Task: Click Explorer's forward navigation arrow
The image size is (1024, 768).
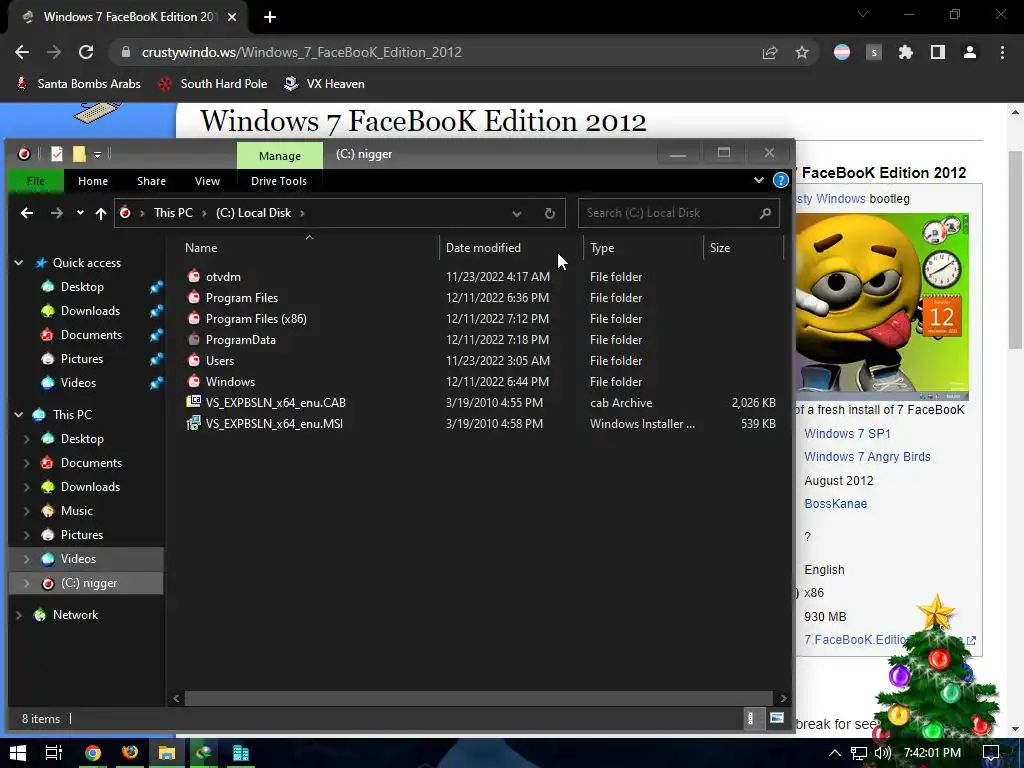Action: pos(57,213)
